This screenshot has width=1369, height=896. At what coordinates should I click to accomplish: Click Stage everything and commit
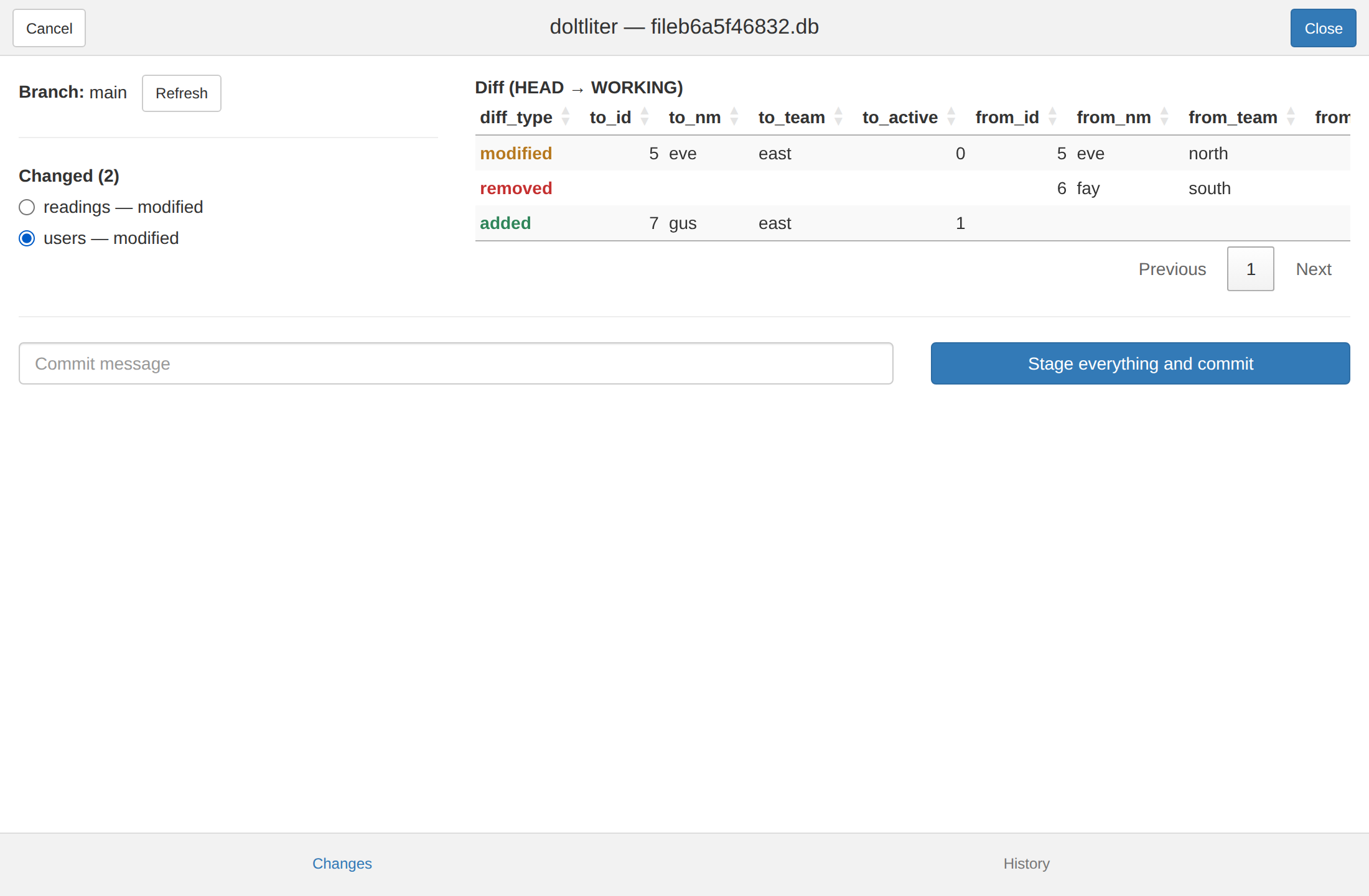tap(1140, 363)
